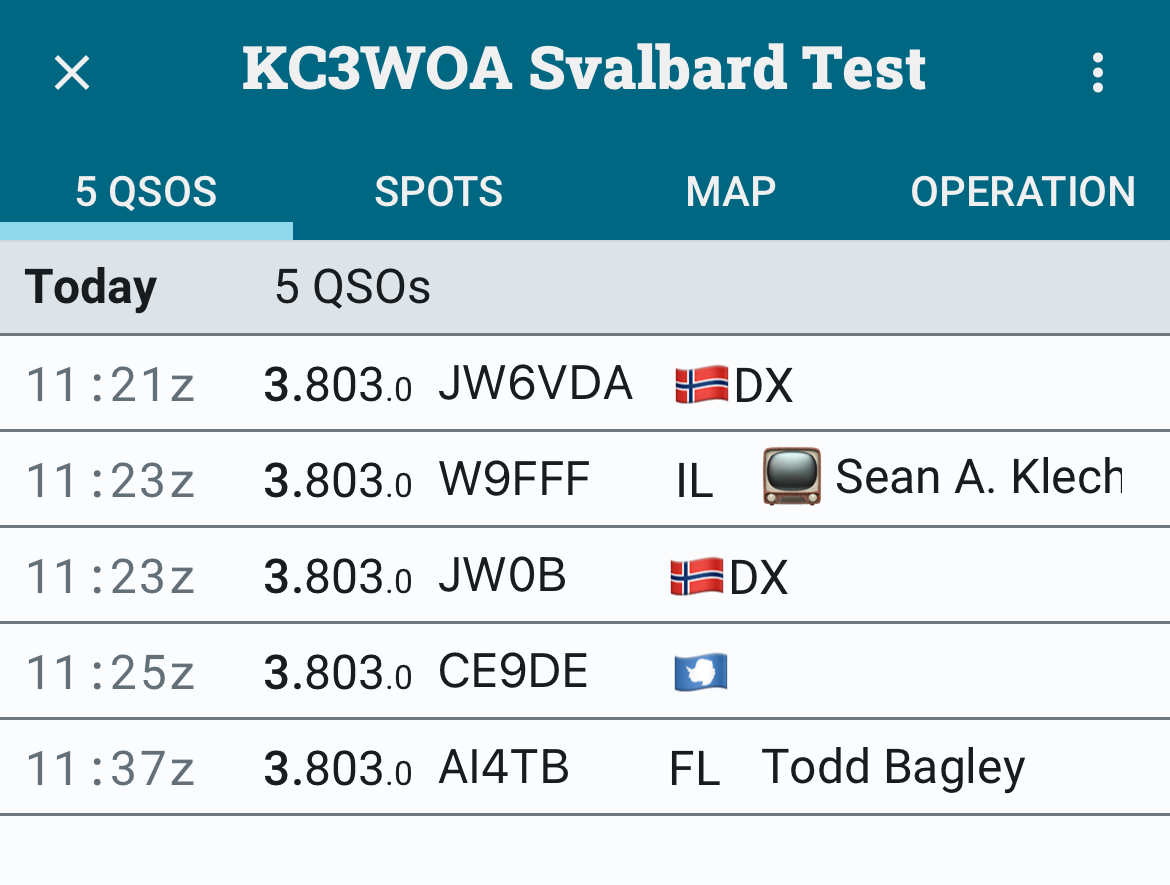Viewport: 1170px width, 885px height.
Task: Open the Map tab
Action: [730, 191]
